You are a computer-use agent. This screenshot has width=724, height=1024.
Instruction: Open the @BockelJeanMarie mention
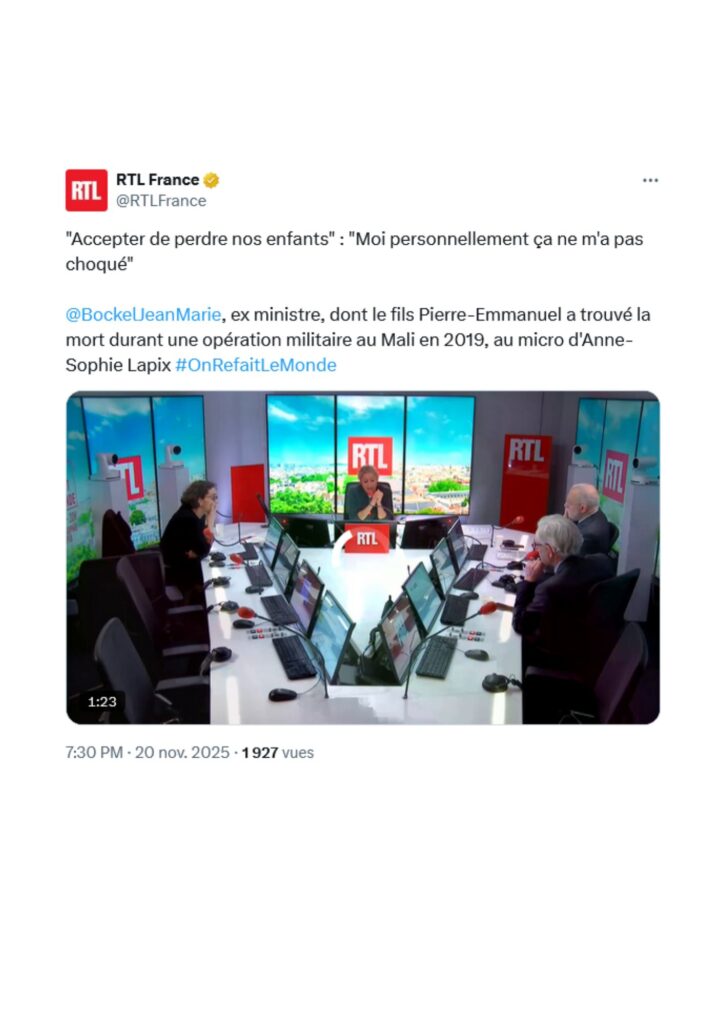click(x=144, y=315)
